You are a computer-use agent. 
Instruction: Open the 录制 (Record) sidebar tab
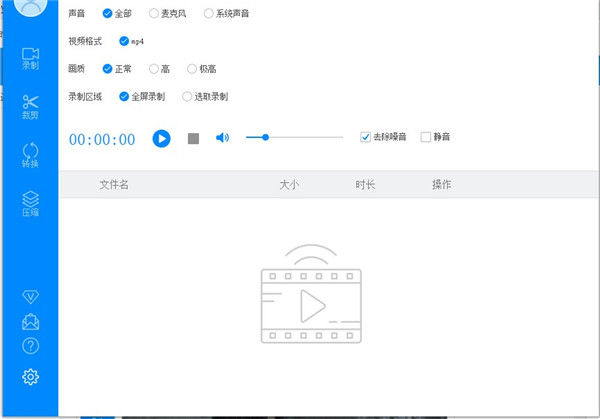pyautogui.click(x=30, y=57)
